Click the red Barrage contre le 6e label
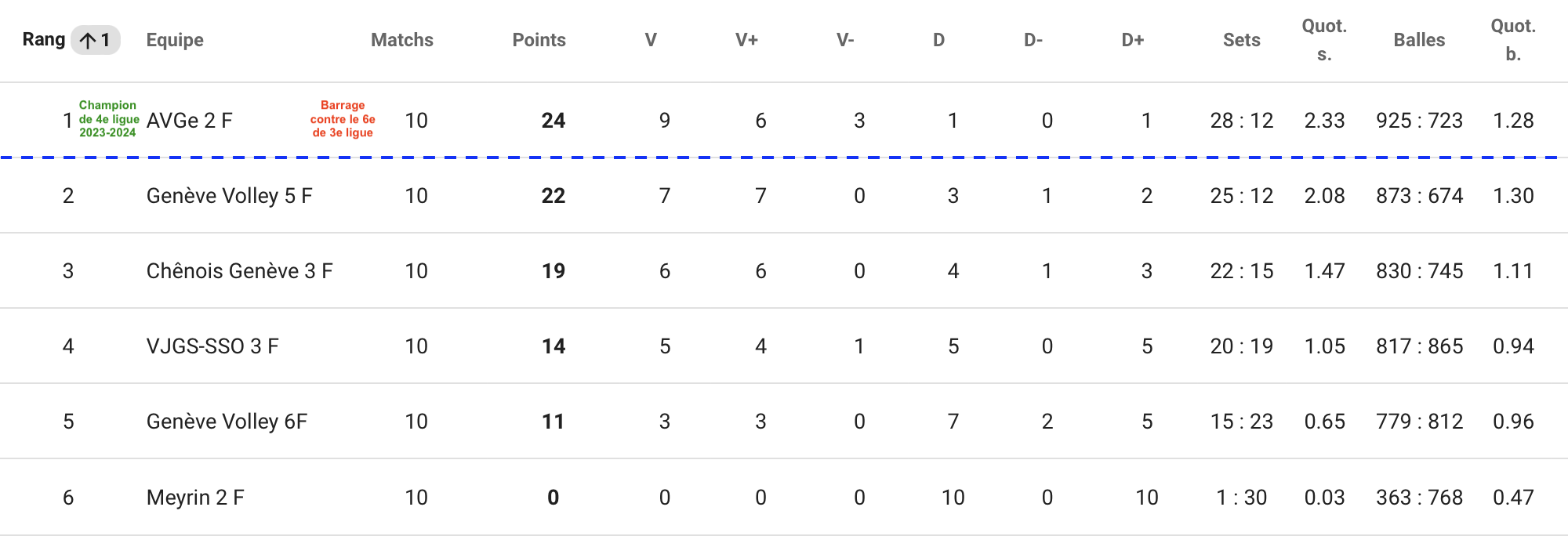The width and height of the screenshot is (1568, 536). pos(343,119)
